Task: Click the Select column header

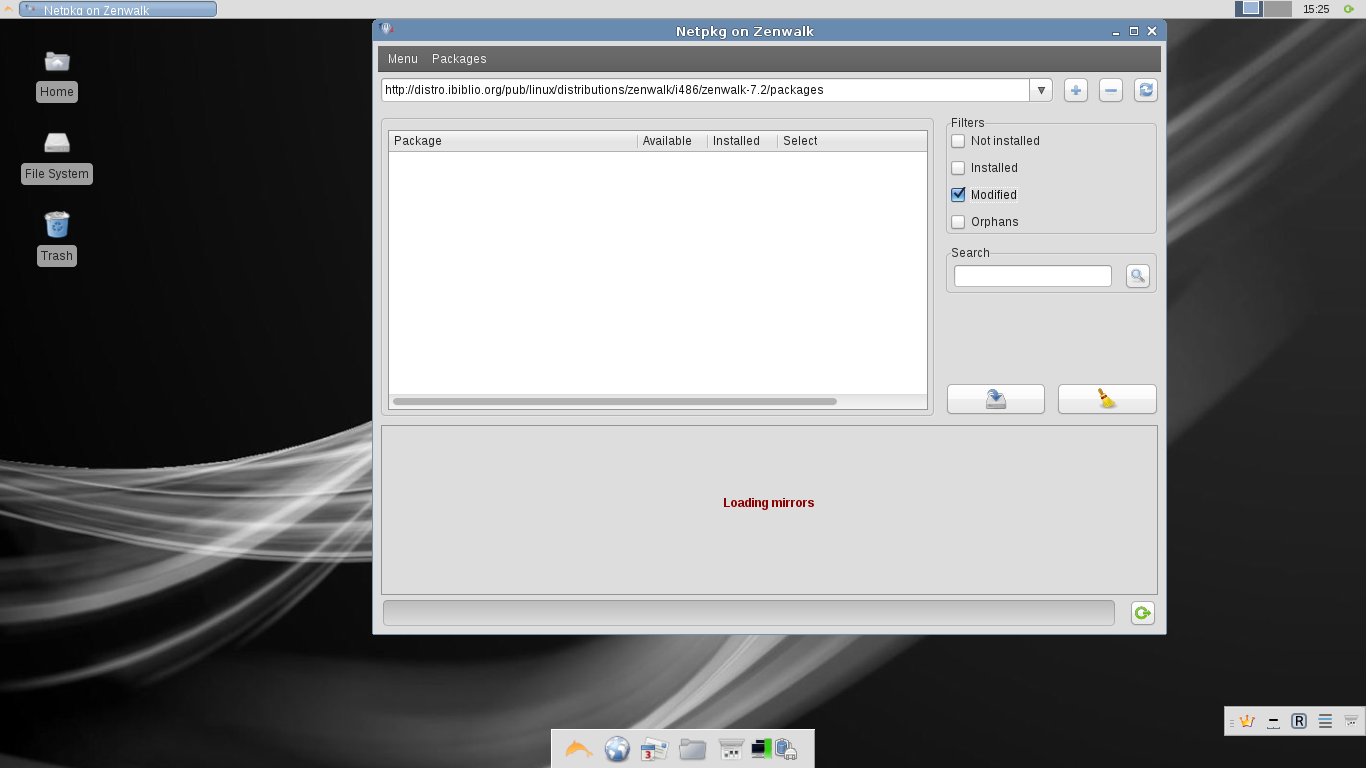Action: [852, 141]
